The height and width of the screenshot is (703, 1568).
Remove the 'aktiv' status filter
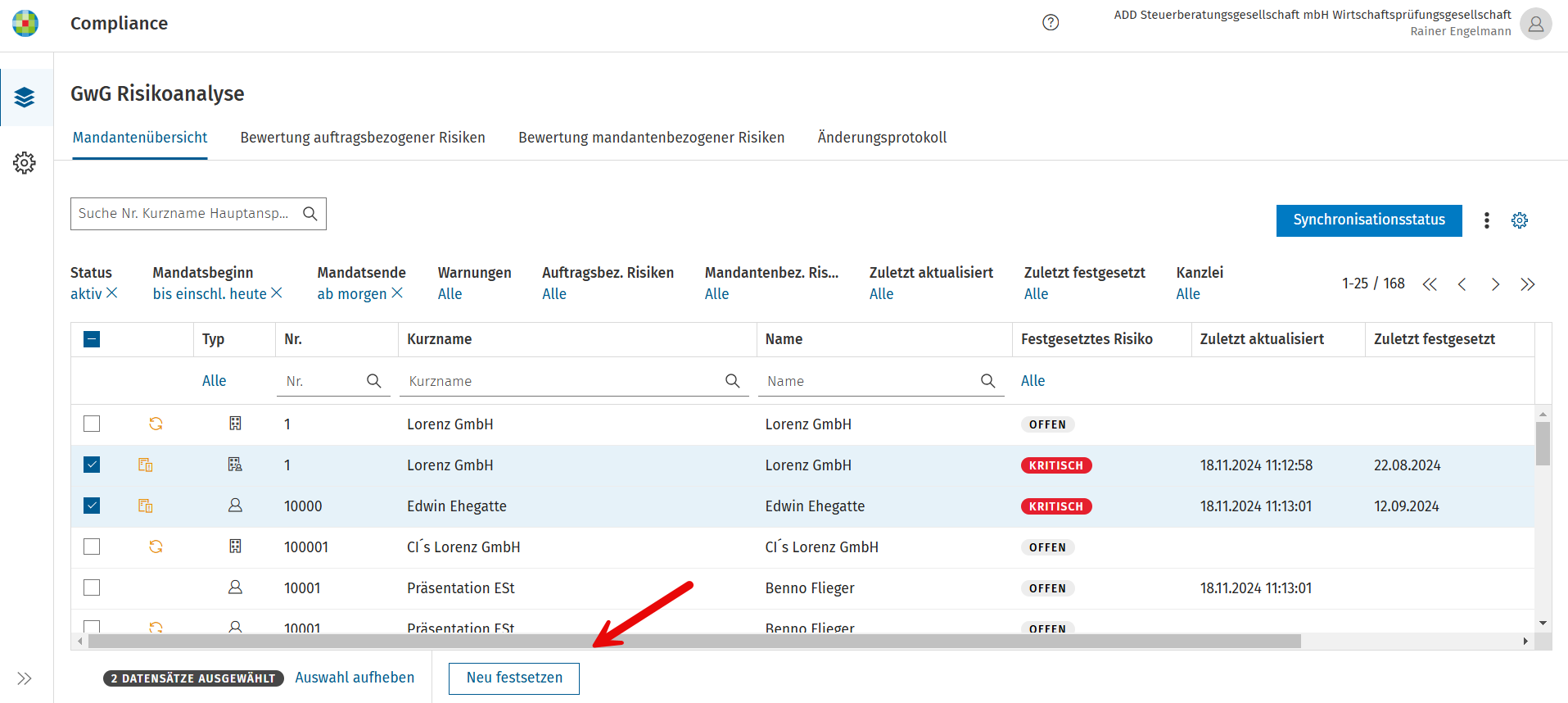(x=112, y=293)
